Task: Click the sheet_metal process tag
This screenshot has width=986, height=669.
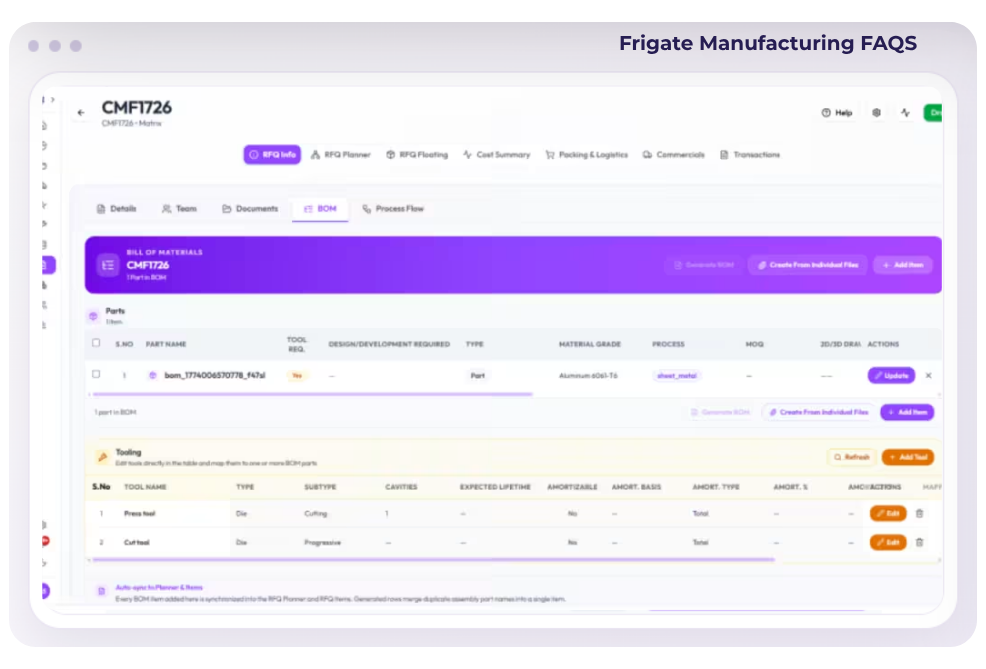Action: tap(677, 375)
